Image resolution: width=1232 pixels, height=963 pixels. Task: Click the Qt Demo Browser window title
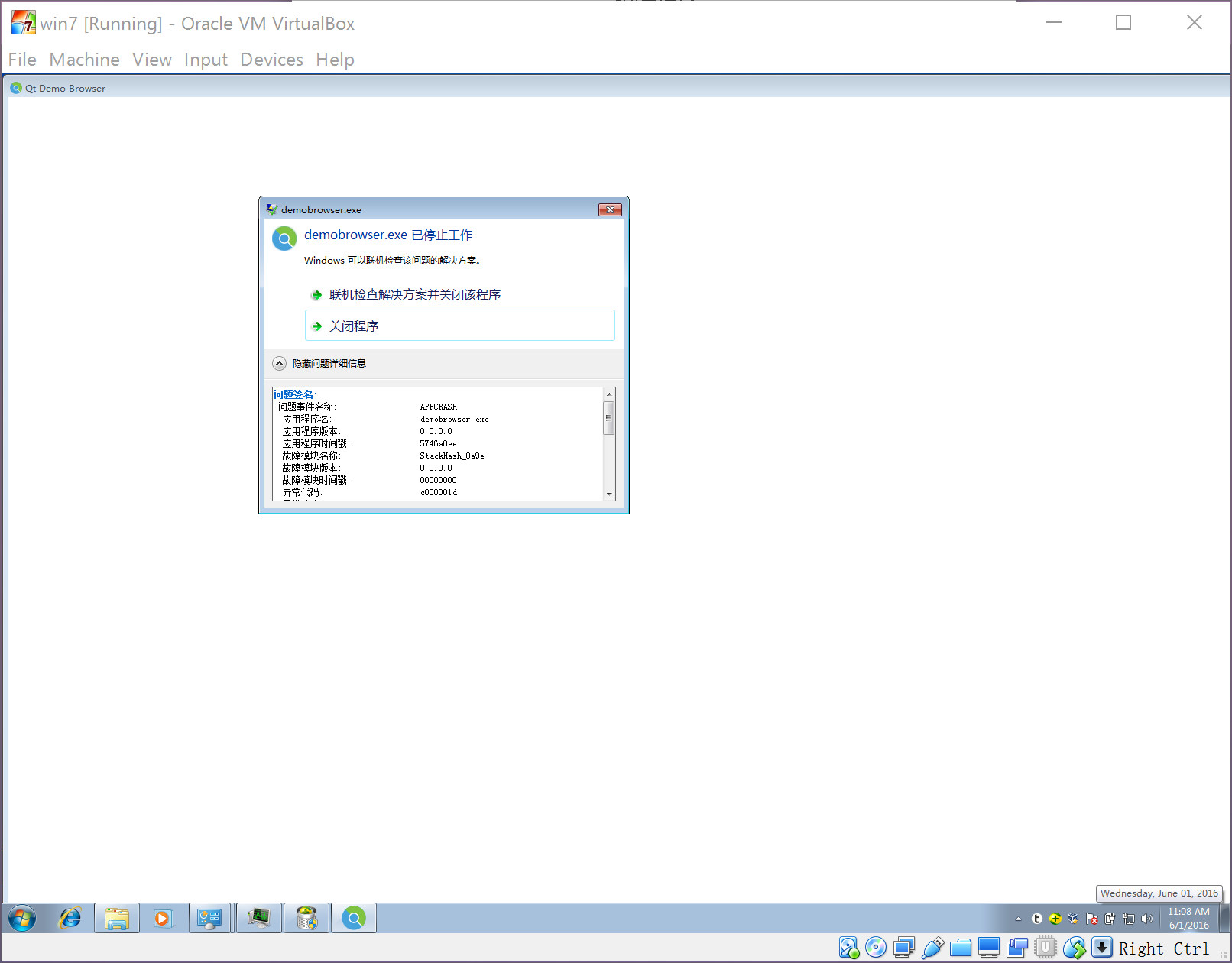[65, 89]
